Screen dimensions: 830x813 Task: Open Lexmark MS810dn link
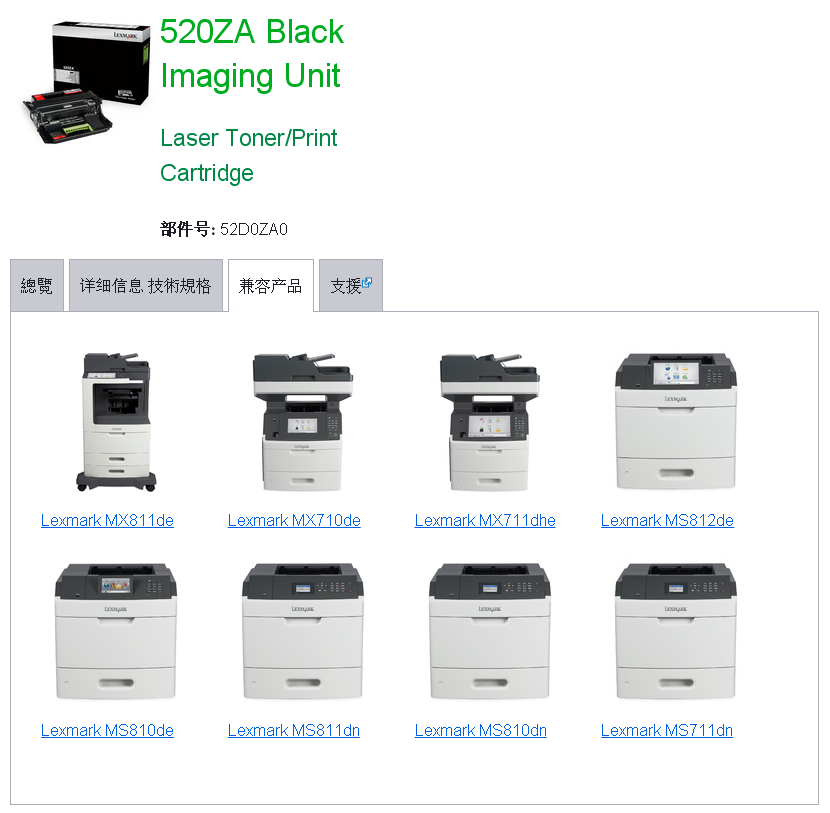(481, 730)
